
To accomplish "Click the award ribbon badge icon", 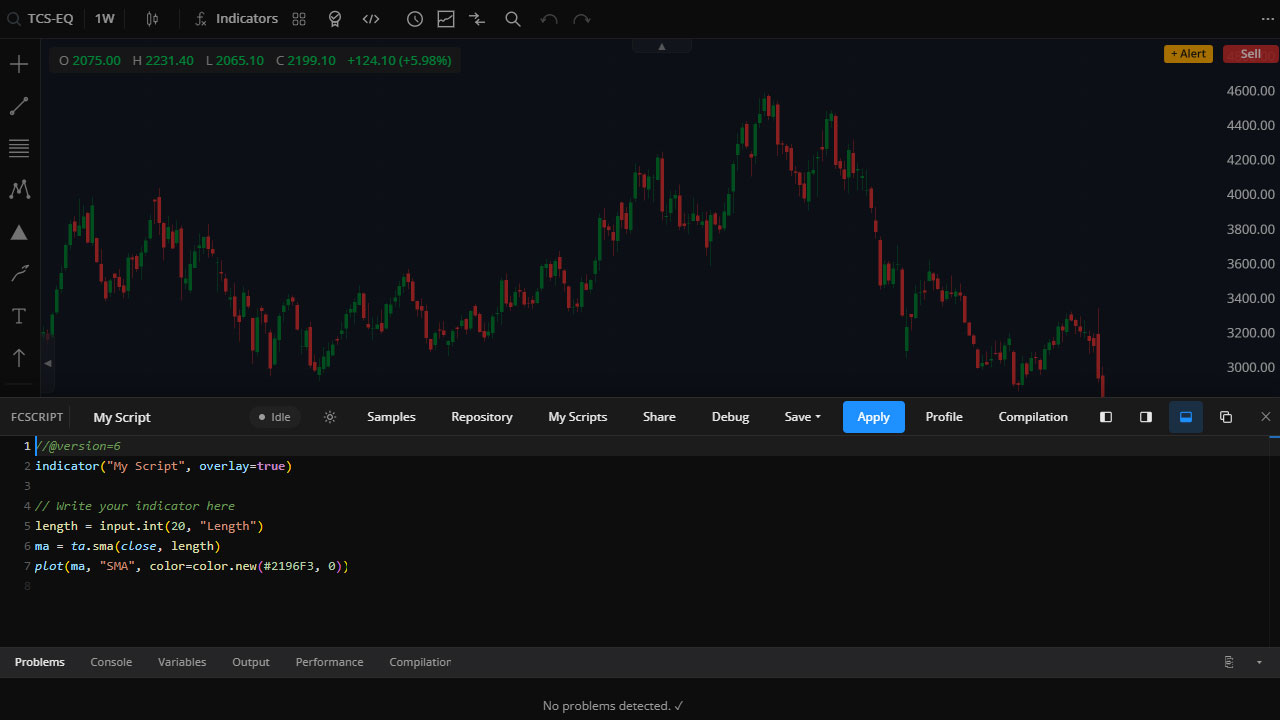I will coord(335,18).
